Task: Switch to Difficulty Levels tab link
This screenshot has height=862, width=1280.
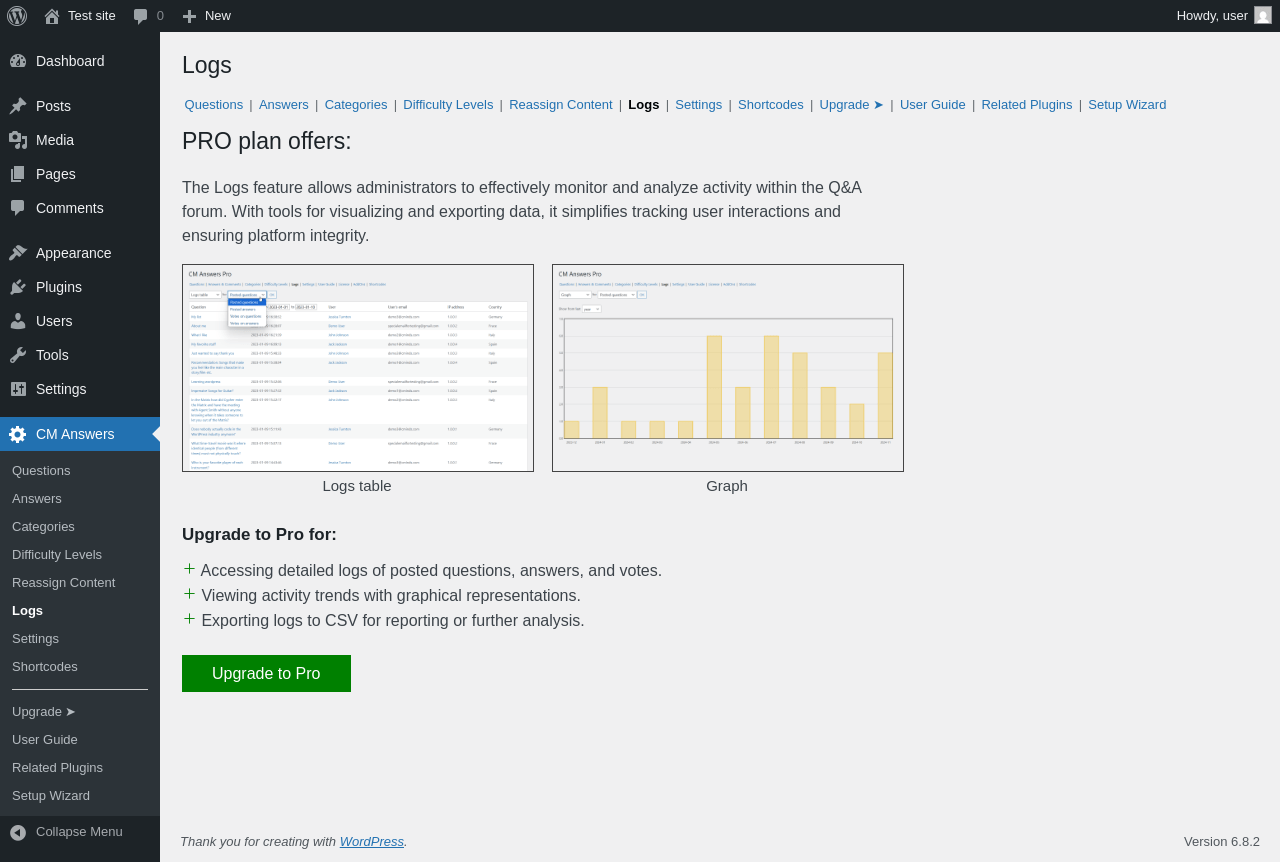Action: pyautogui.click(x=448, y=104)
